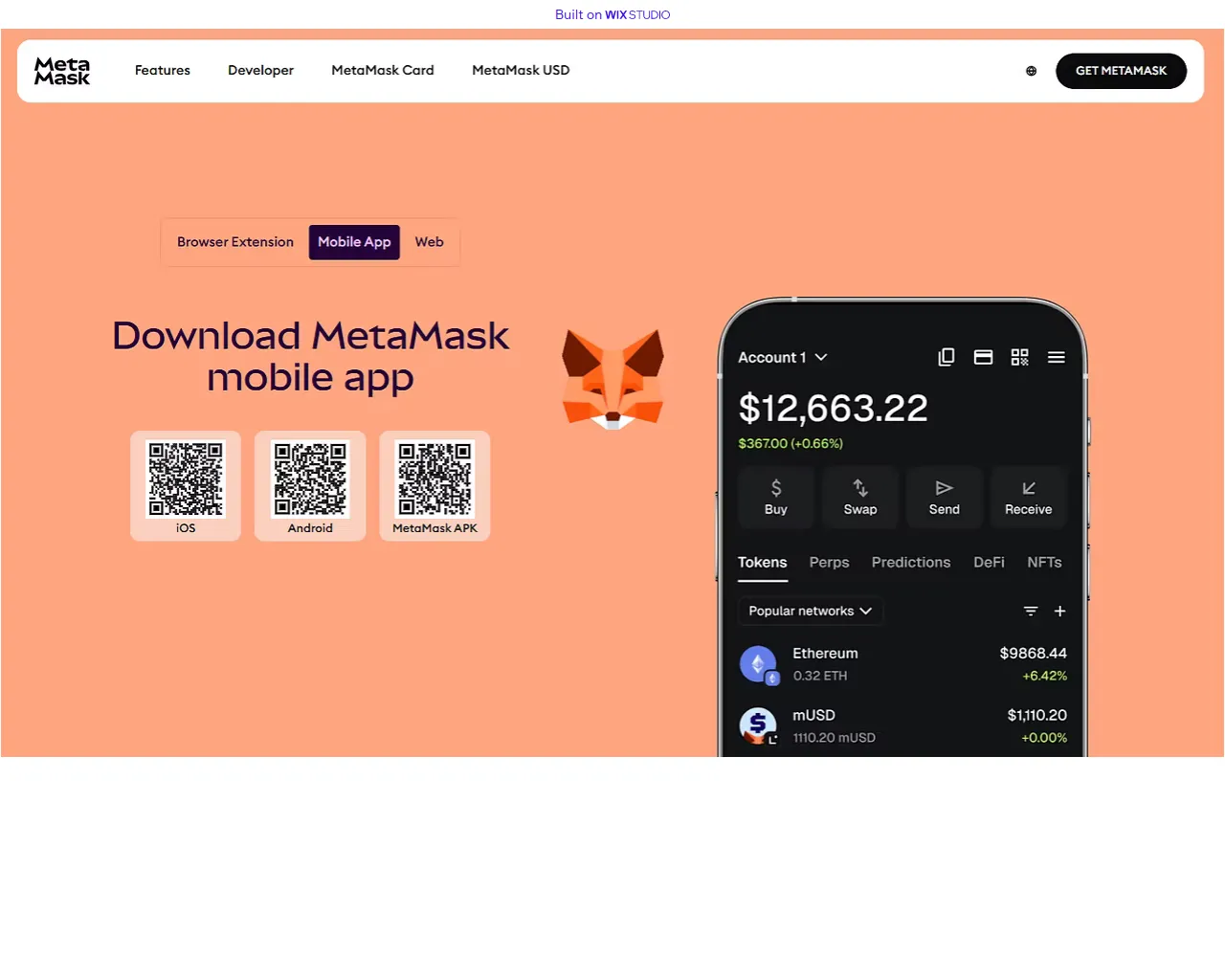This screenshot has height=980, width=1225.
Task: Open the Popular networks dropdown
Action: [811, 612]
